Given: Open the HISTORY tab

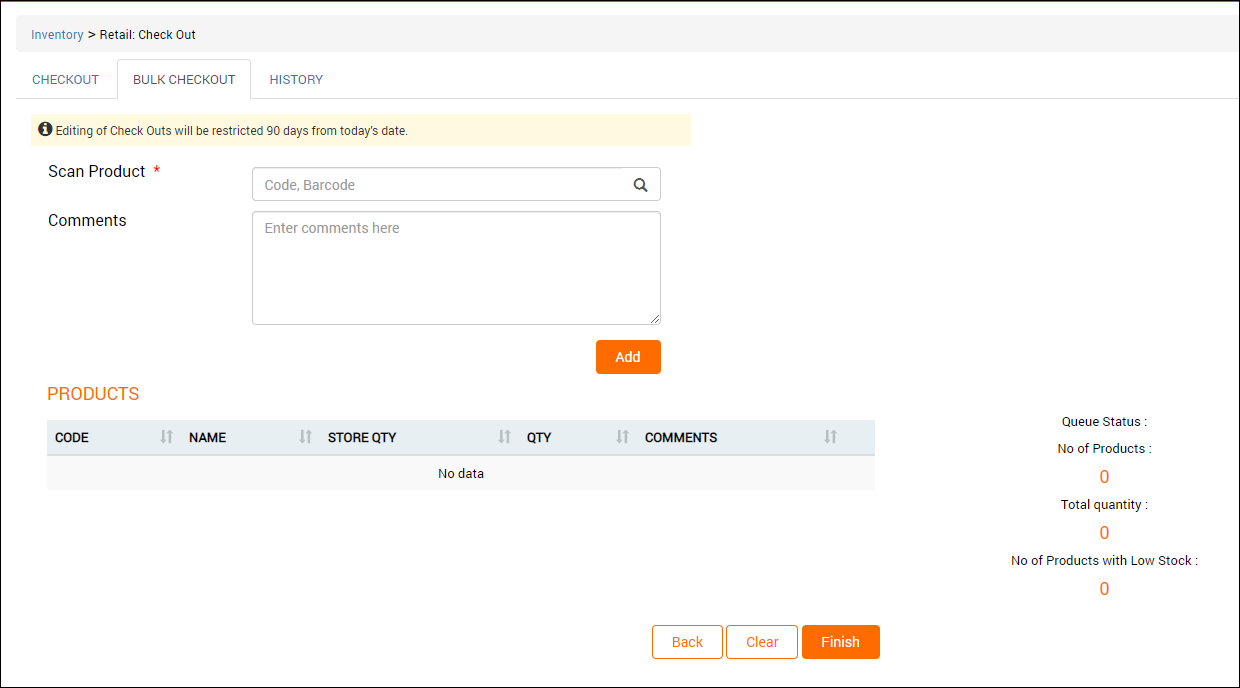Looking at the screenshot, I should [x=296, y=79].
